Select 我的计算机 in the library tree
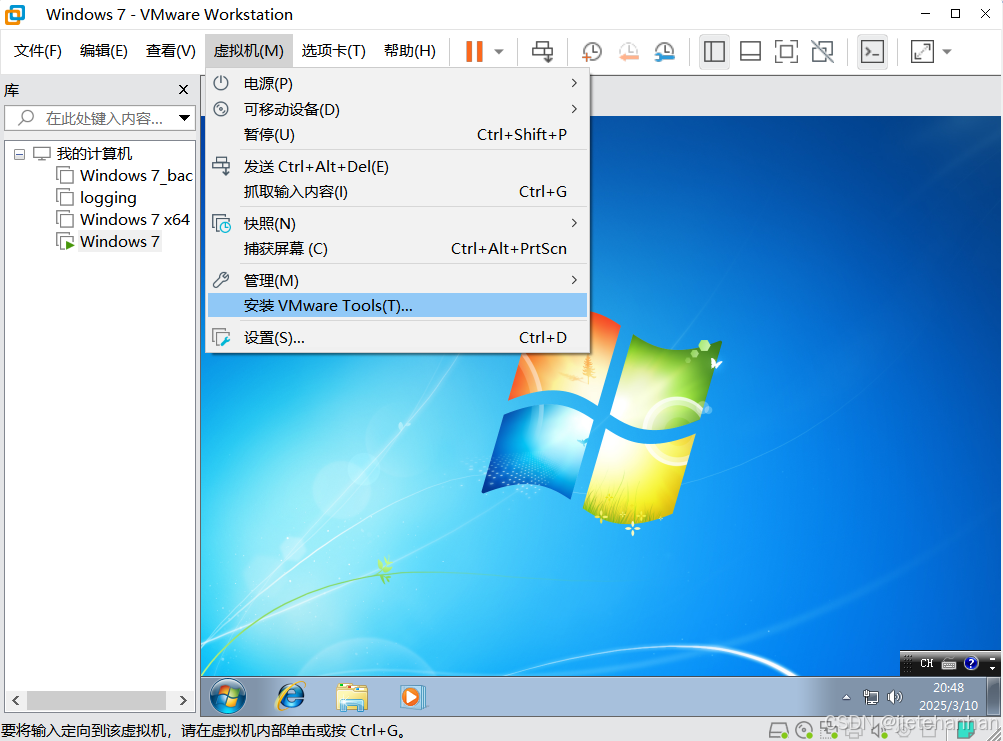 pos(94,154)
